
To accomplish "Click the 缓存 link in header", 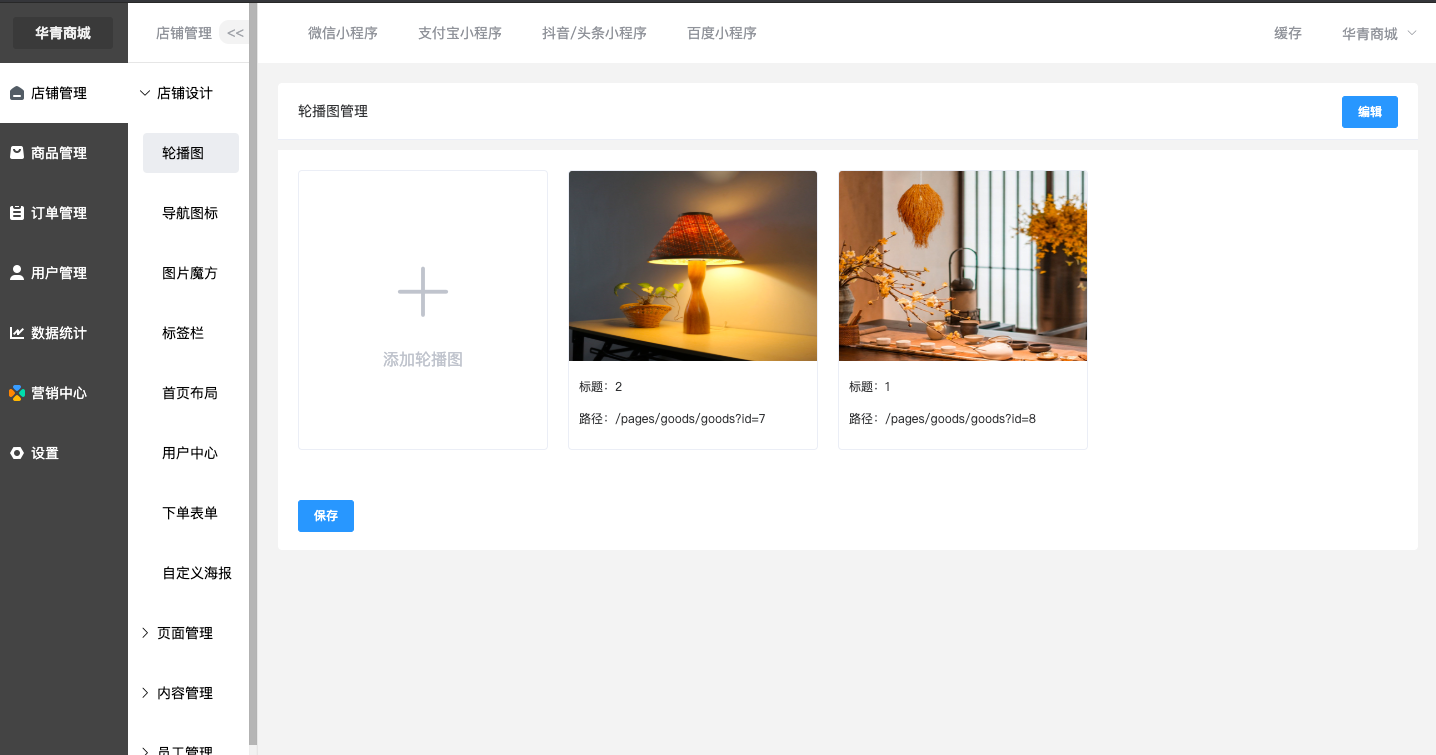I will click(1288, 33).
